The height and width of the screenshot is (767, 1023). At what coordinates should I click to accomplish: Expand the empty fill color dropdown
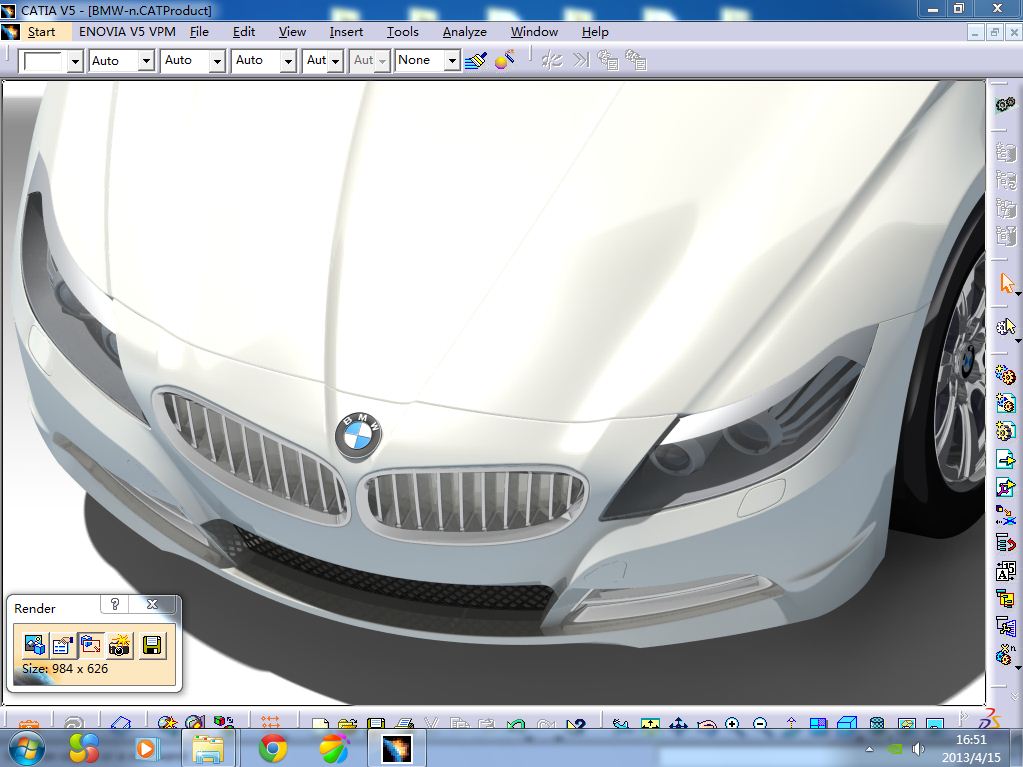[x=75, y=61]
